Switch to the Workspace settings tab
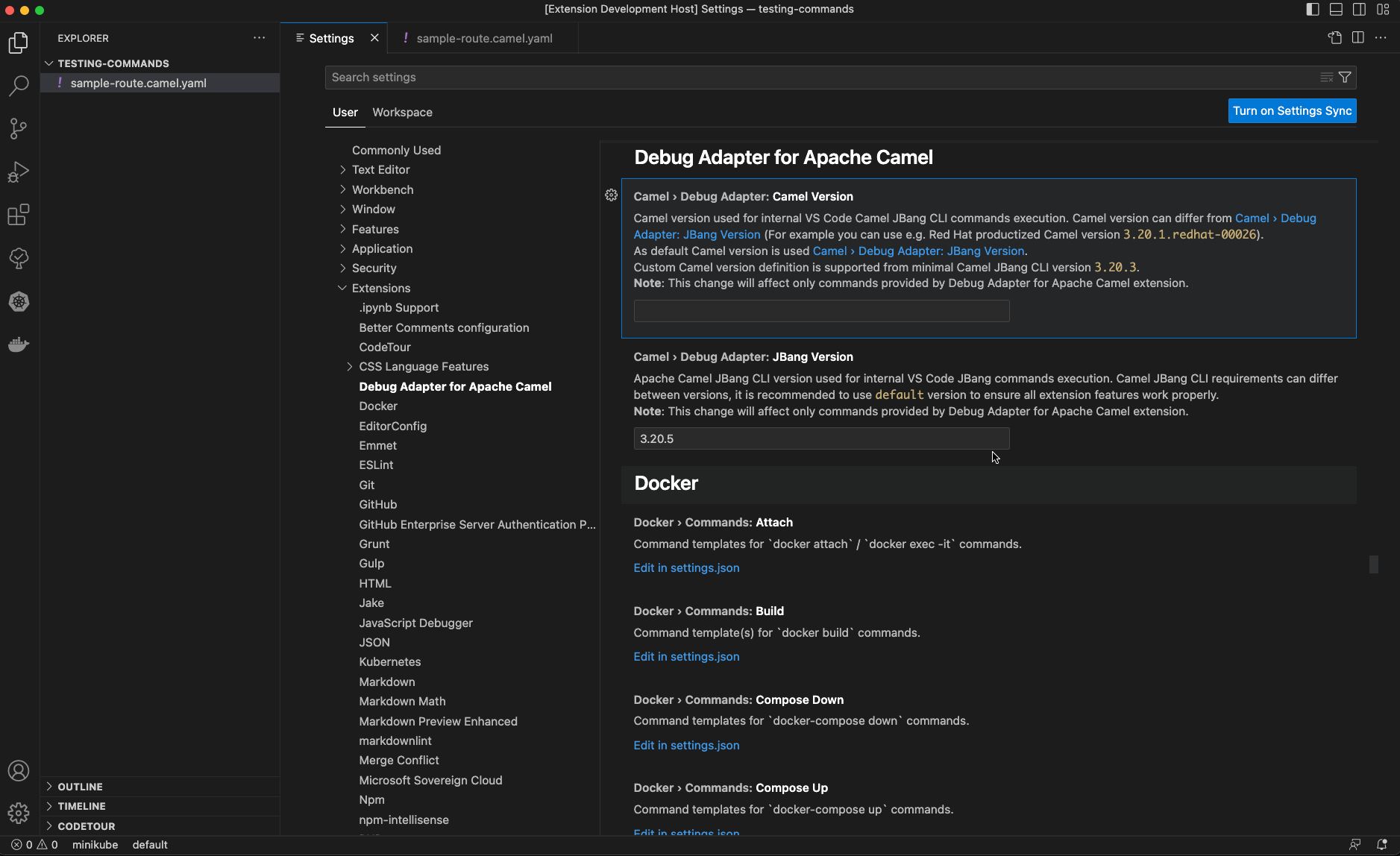Screen dimensions: 1400x856 (x=402, y=113)
